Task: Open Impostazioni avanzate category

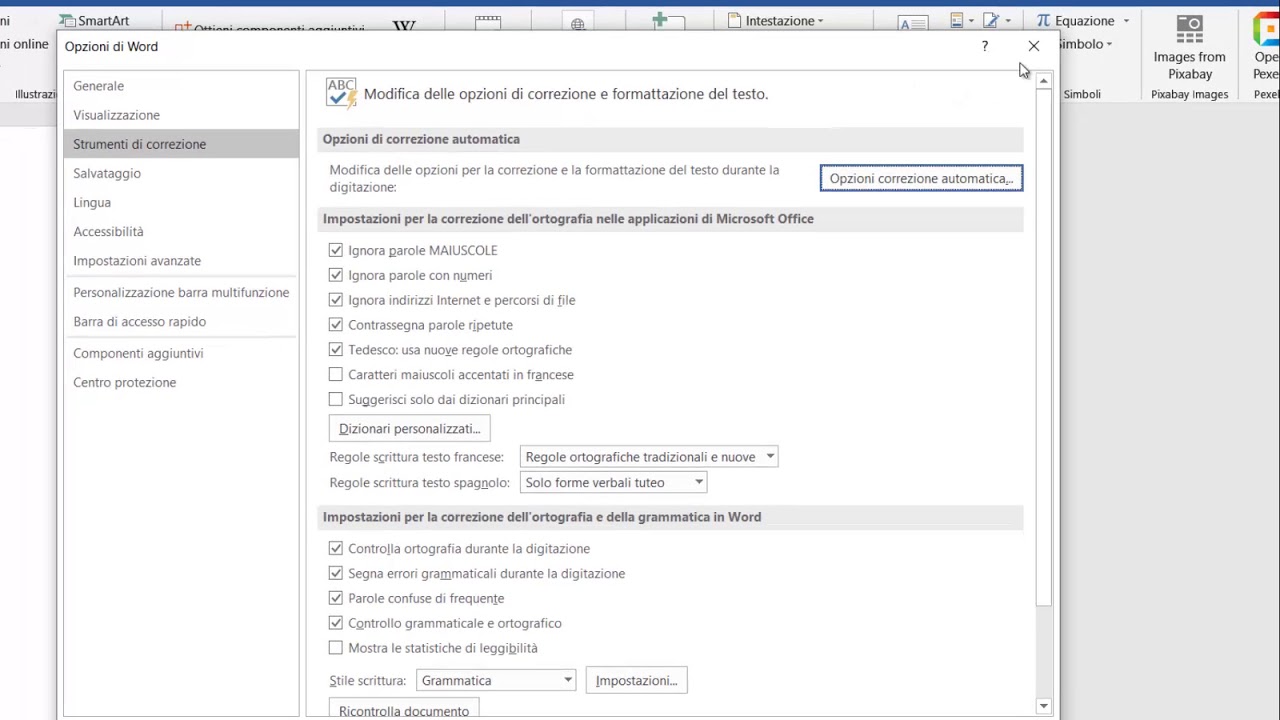Action: tap(181, 260)
